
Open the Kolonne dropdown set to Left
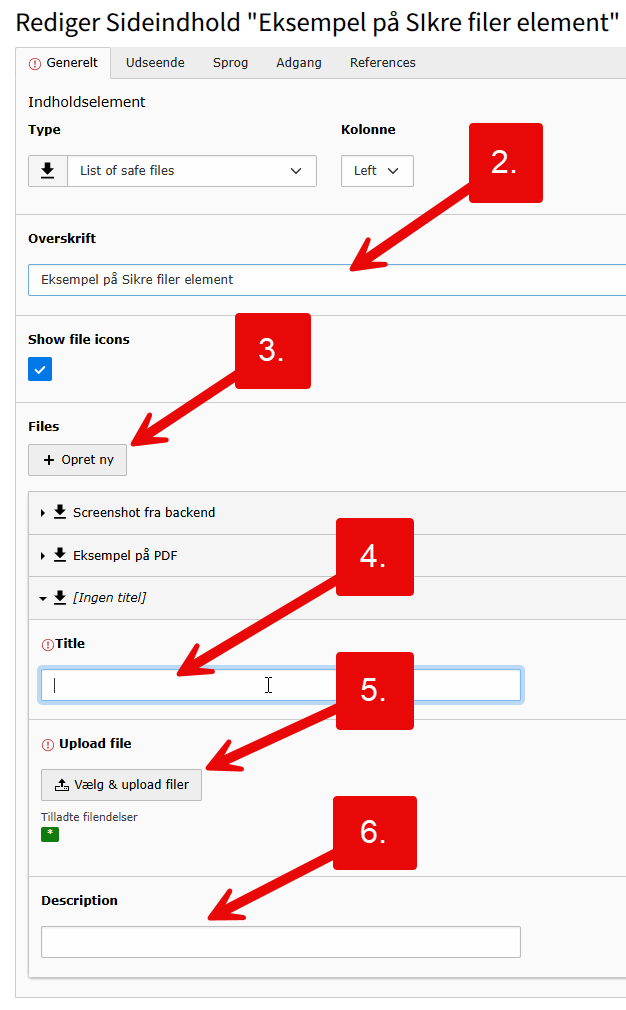point(377,171)
